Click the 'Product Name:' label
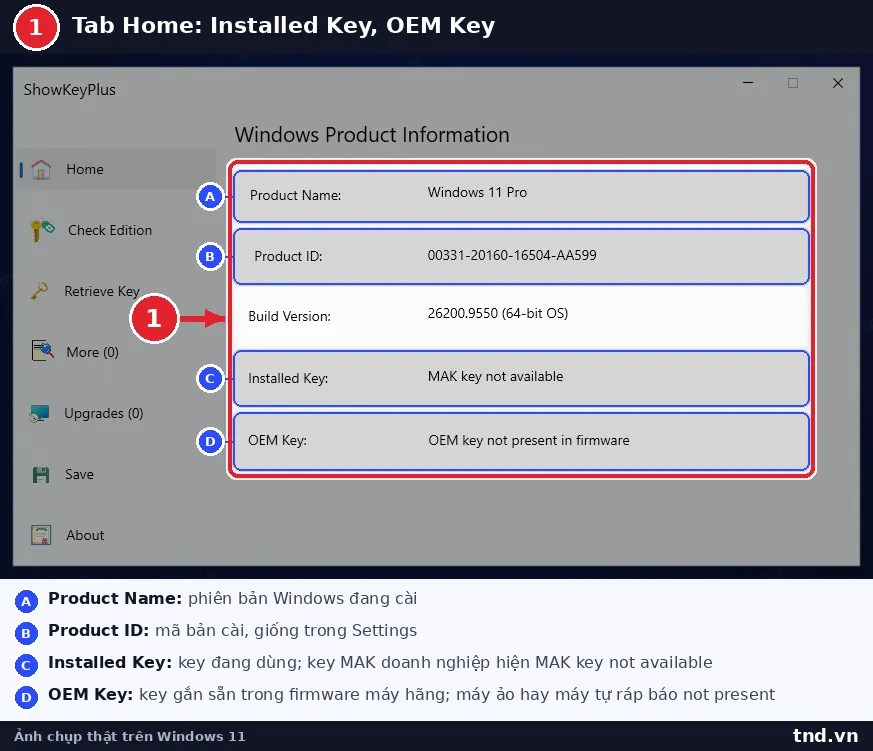Screen dimensions: 873x751 pos(295,195)
